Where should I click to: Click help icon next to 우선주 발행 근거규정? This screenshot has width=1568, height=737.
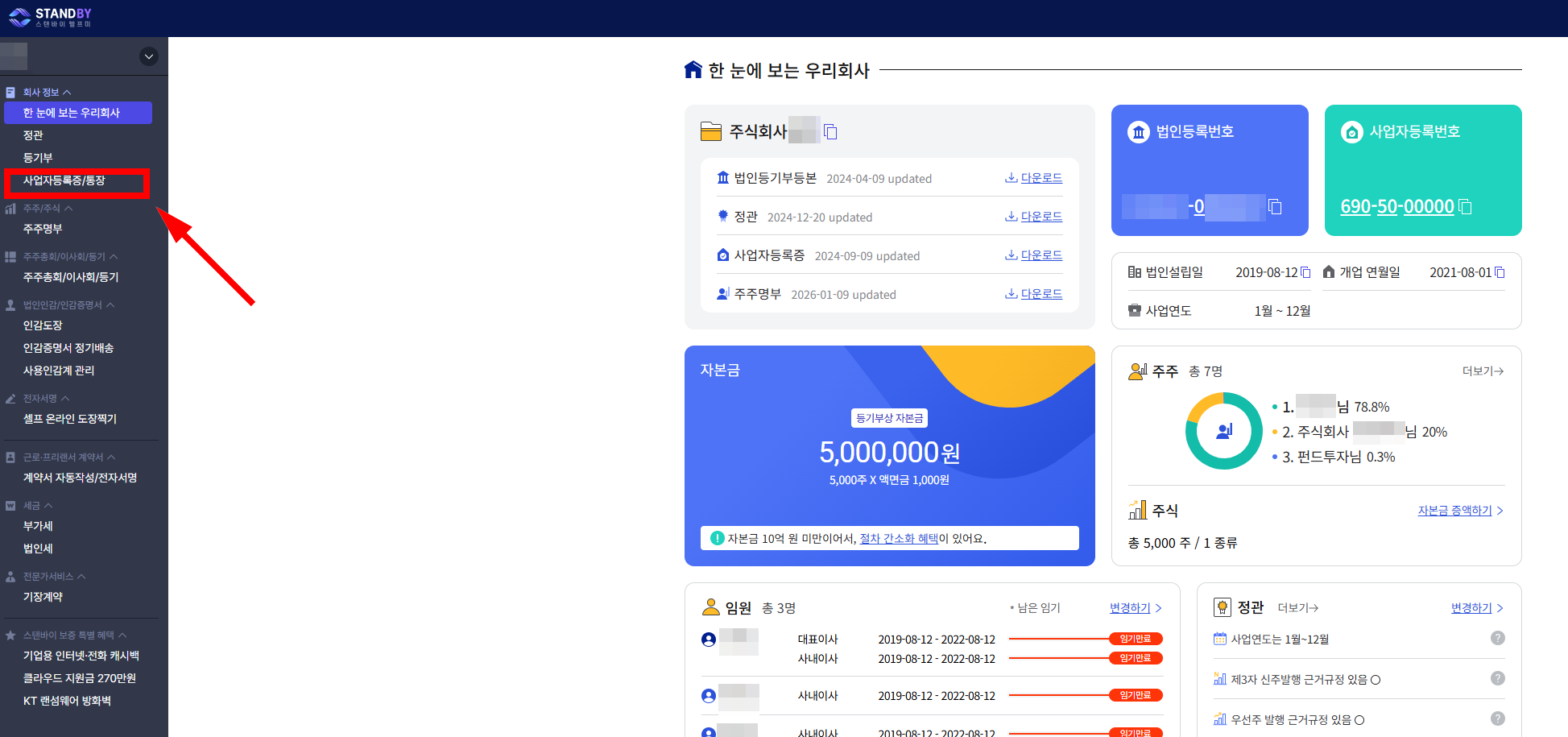pos(1498,718)
